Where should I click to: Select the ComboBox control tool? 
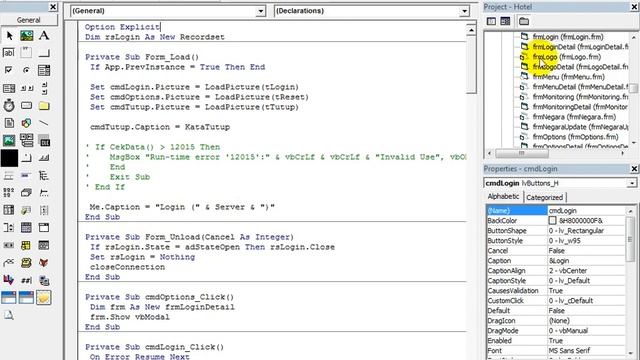tap(44, 70)
